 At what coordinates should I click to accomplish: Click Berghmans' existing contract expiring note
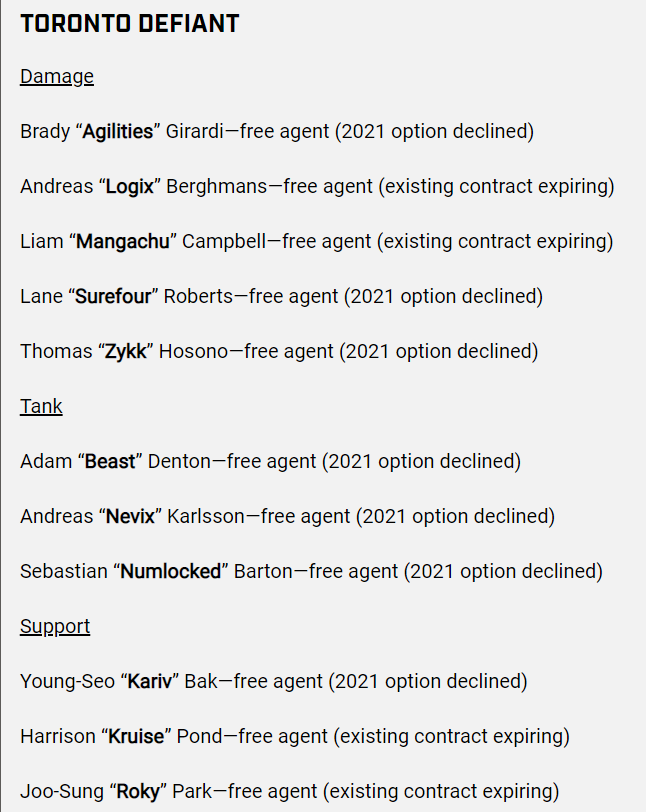496,186
